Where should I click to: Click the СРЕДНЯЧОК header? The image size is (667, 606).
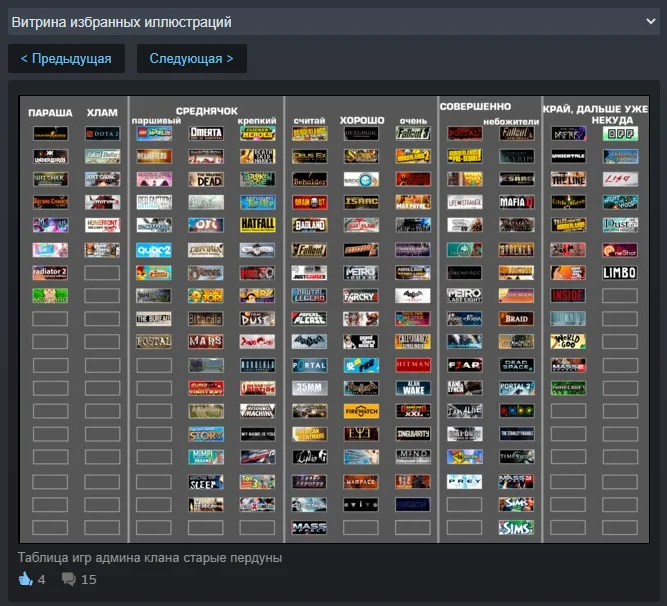pyautogui.click(x=207, y=111)
